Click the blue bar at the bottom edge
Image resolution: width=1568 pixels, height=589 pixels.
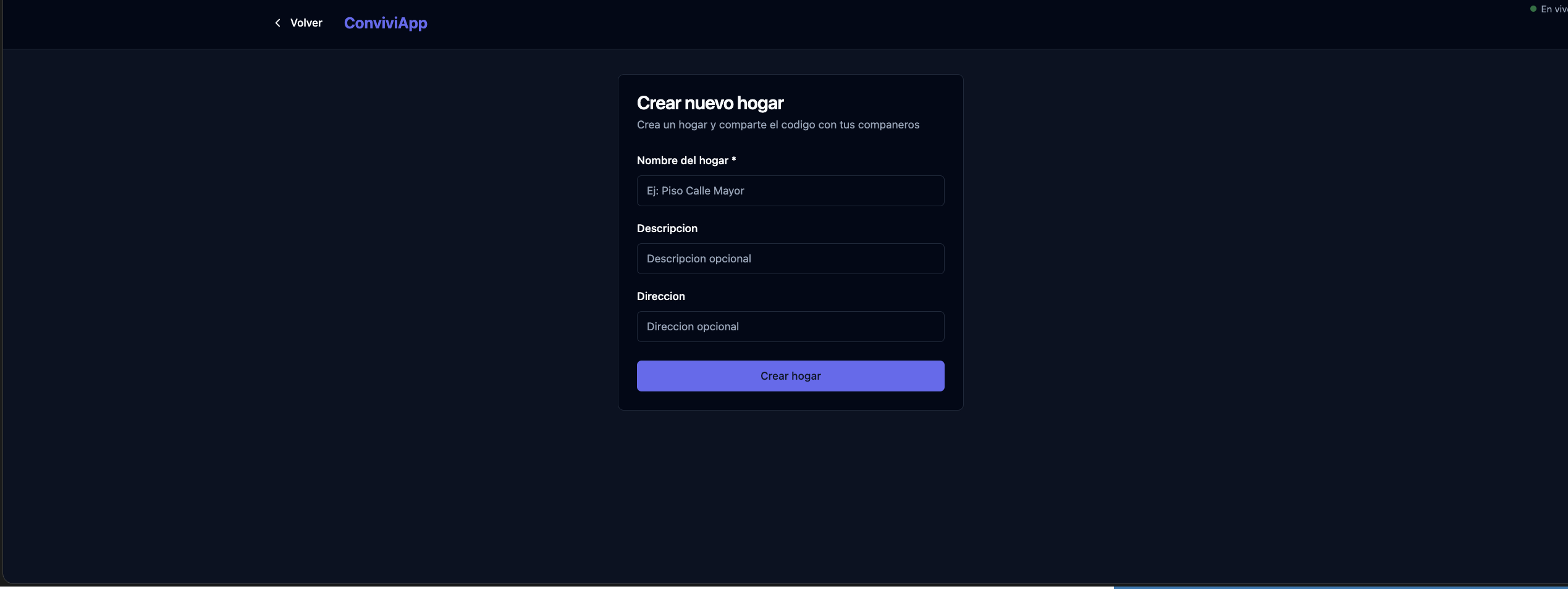click(1341, 587)
